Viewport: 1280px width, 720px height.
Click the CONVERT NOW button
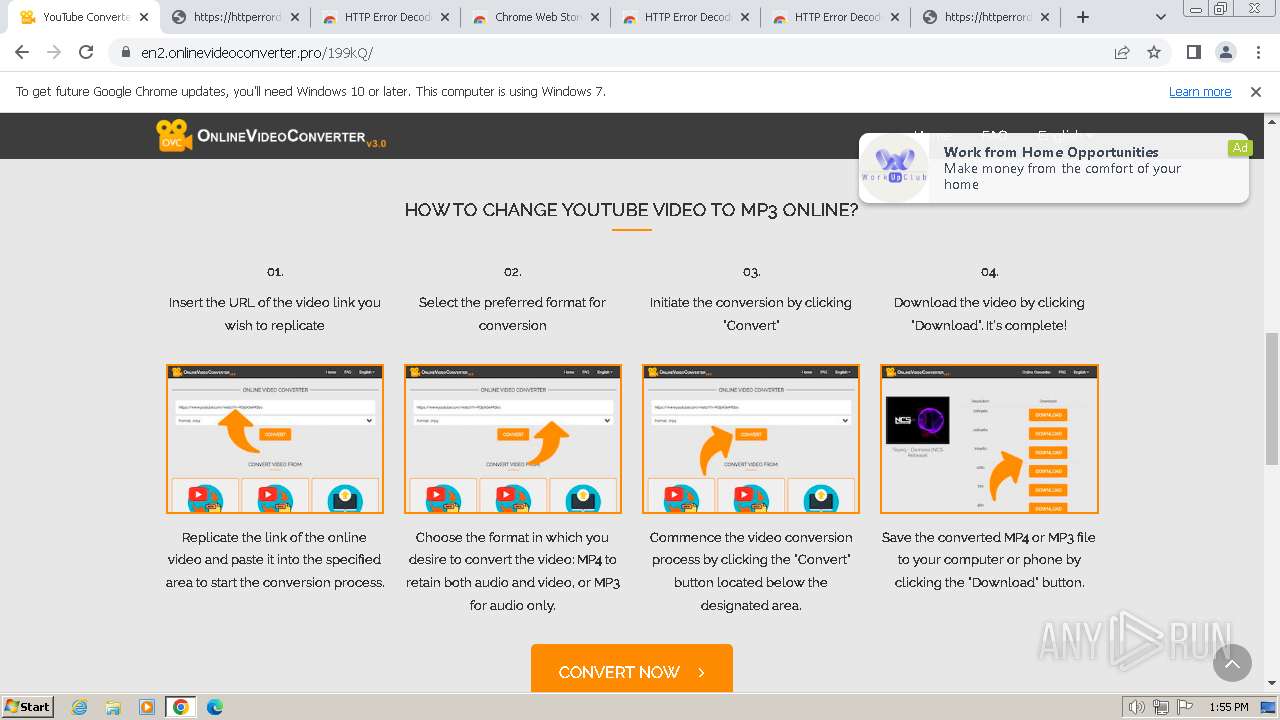(632, 669)
